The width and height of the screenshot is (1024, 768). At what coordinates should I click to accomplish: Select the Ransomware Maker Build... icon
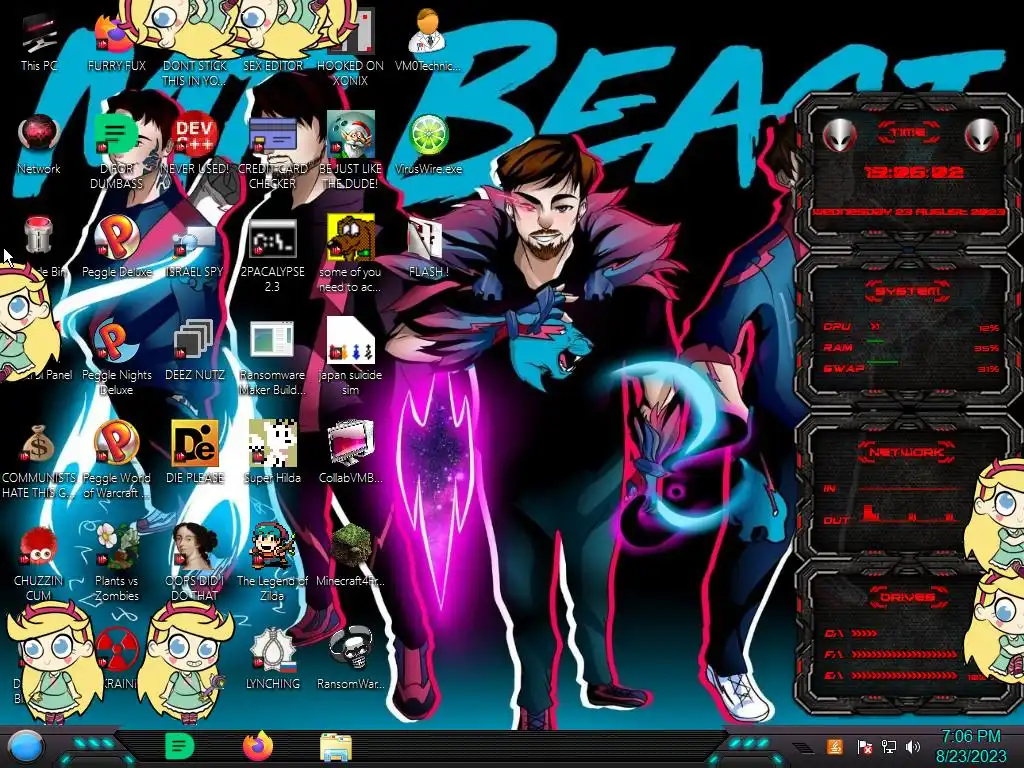(x=272, y=358)
